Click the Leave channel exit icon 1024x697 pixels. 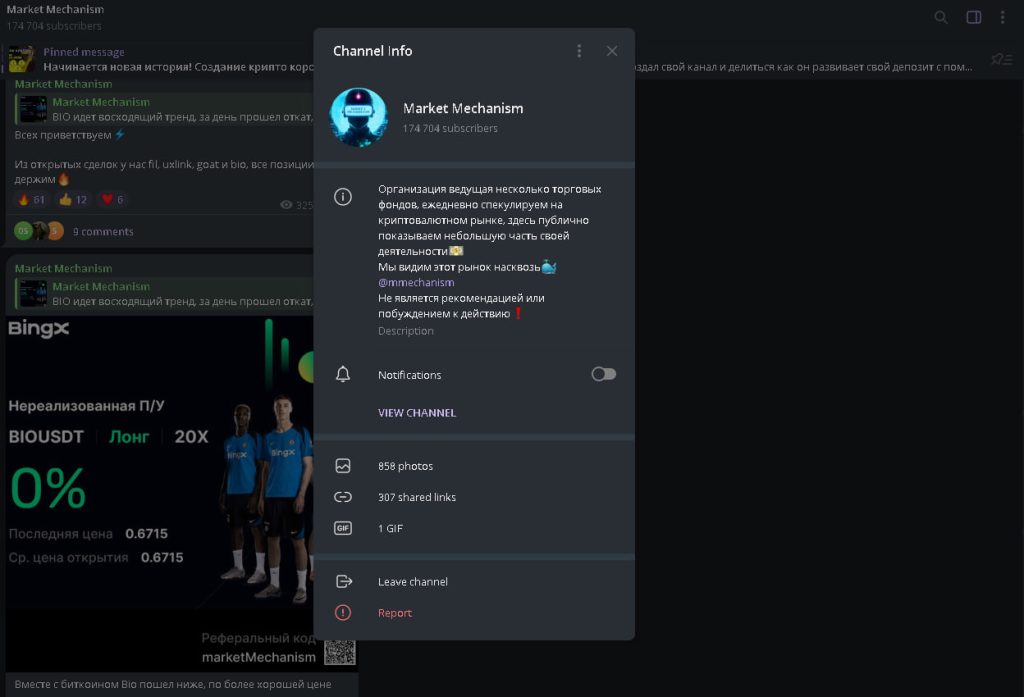[x=344, y=581]
